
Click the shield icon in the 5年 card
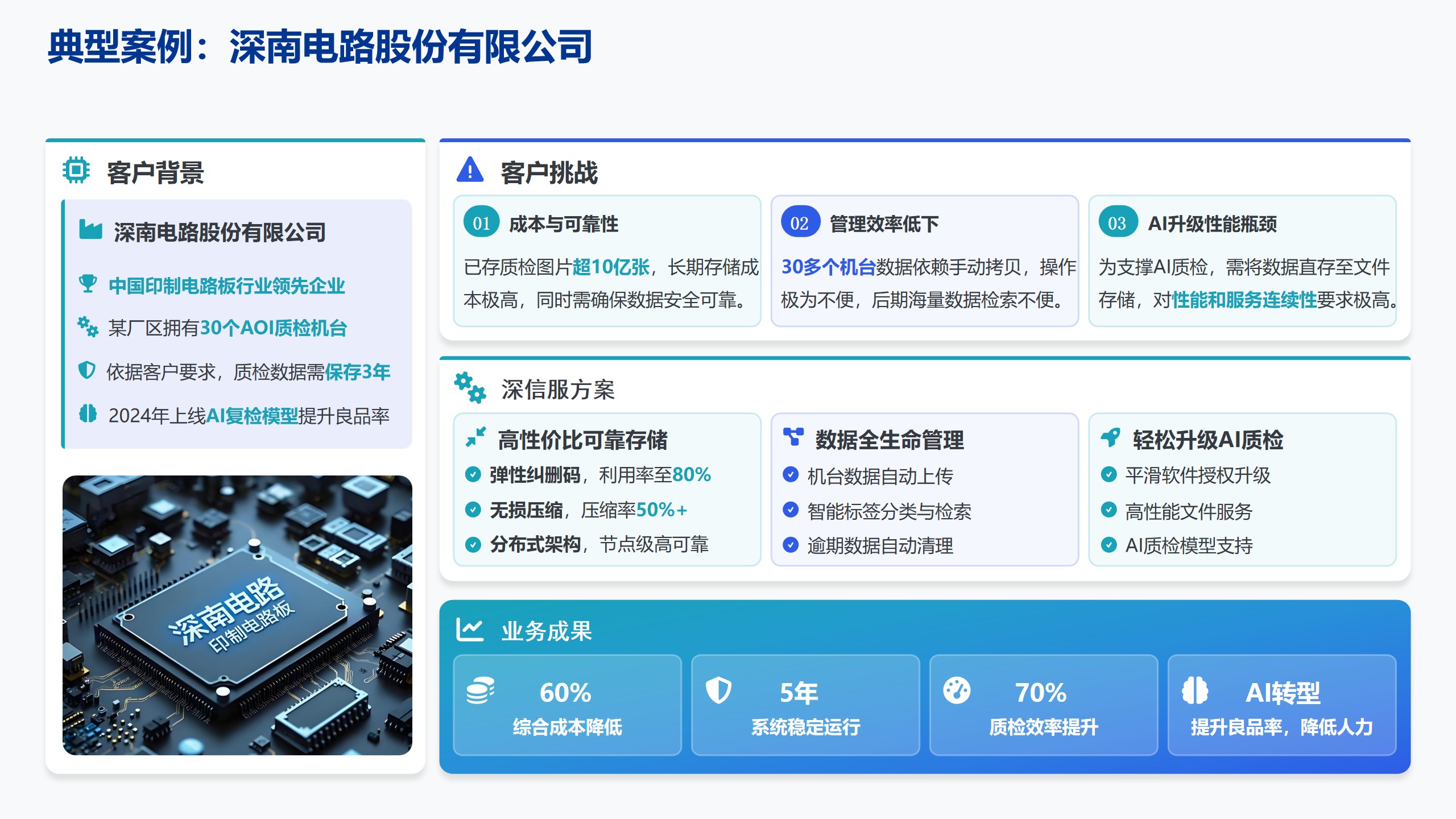point(718,690)
